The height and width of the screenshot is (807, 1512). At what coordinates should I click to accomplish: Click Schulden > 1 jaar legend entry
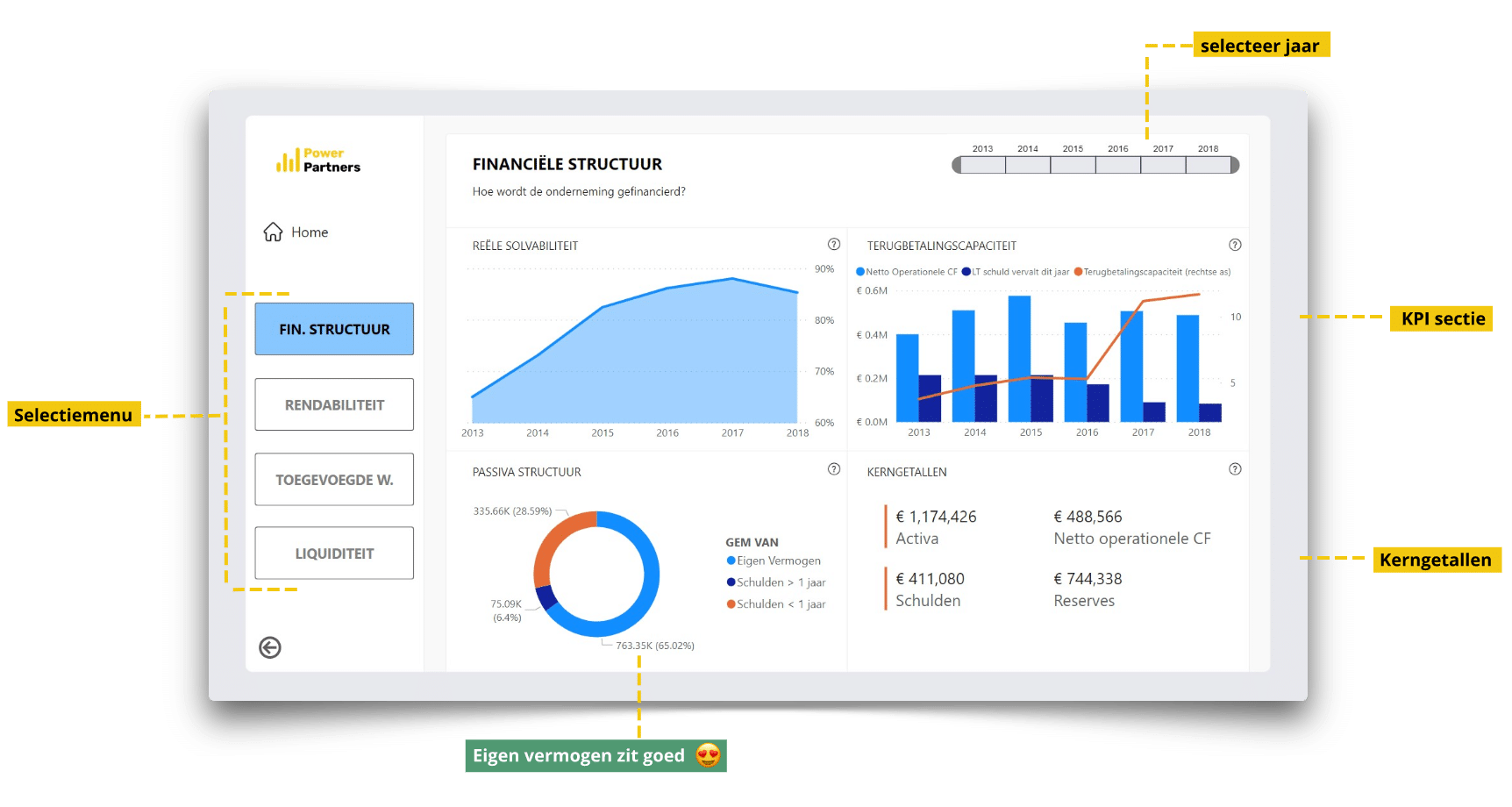pos(776,582)
